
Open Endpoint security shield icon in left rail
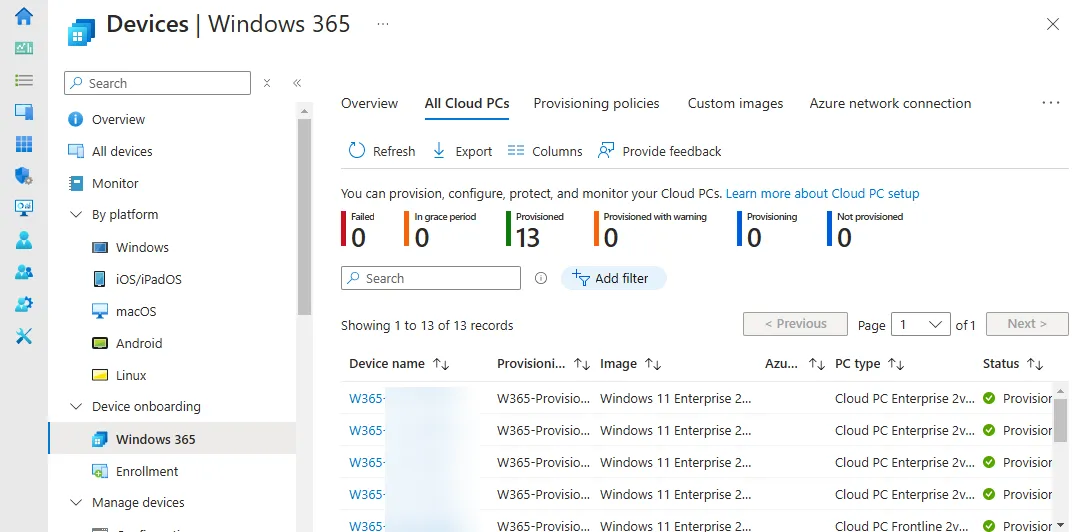point(24,176)
